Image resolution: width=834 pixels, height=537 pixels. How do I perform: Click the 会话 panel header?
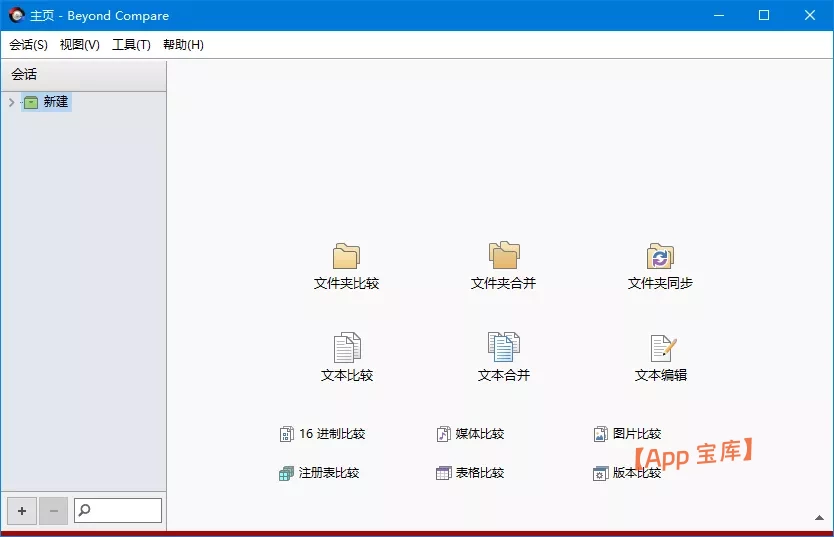tap(84, 75)
